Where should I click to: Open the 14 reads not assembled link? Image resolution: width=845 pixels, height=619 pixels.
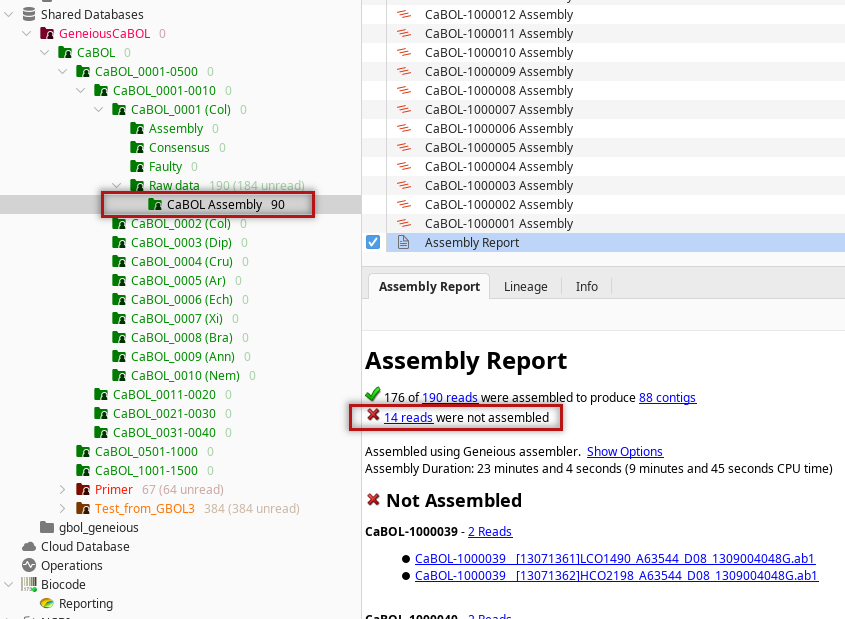coord(408,417)
